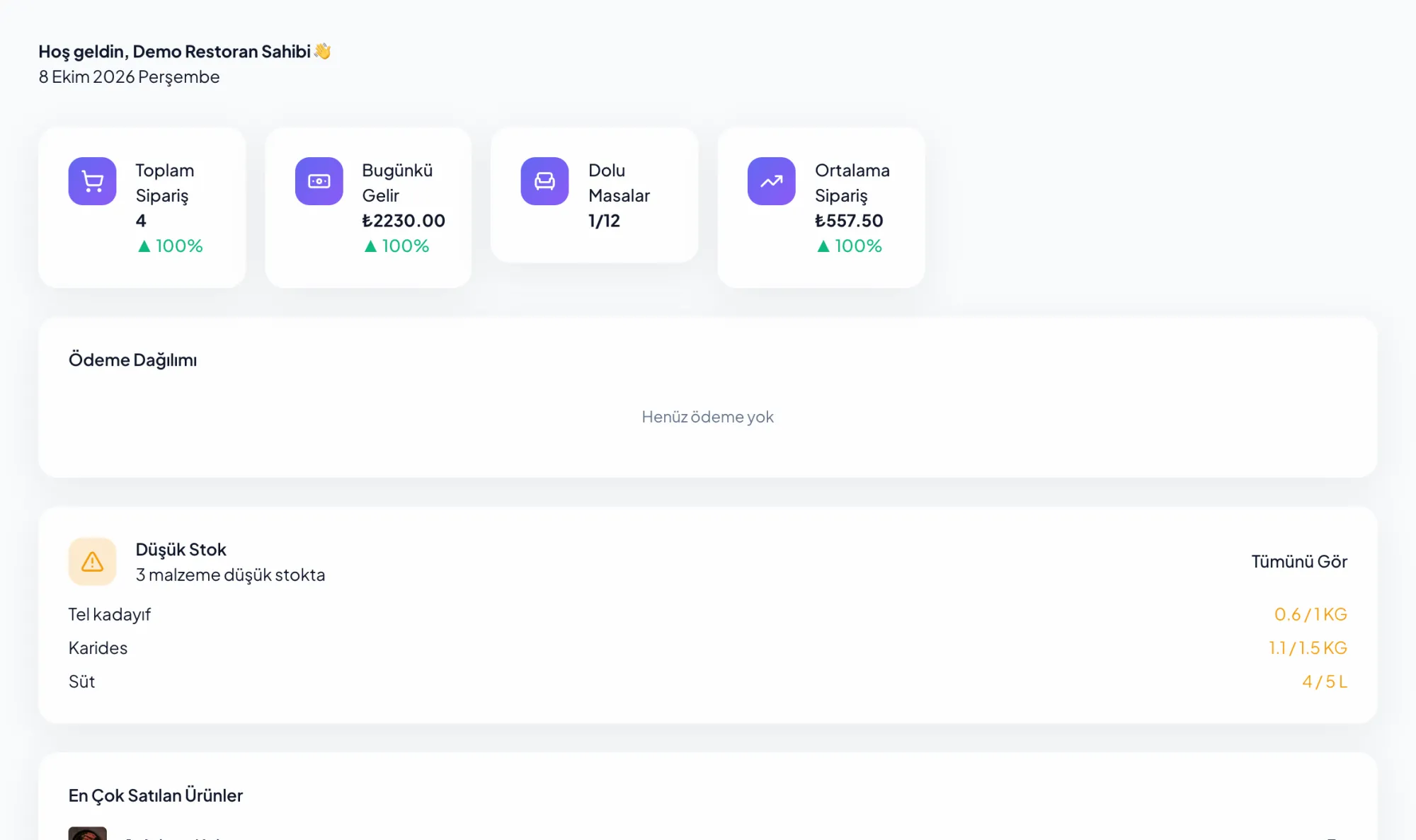Screen dimensions: 1416x840
Task: Open the Tümünü Gör link
Action: (1298, 561)
